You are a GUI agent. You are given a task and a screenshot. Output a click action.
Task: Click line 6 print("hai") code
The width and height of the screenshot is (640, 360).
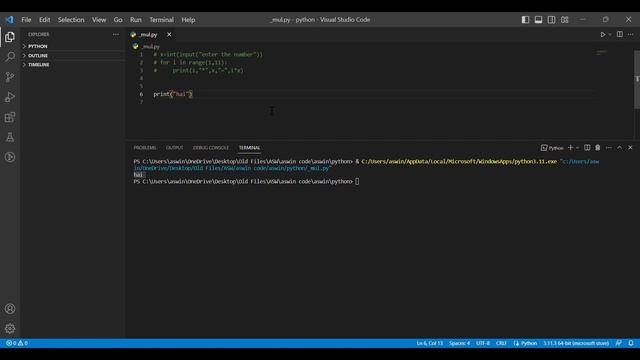point(173,94)
